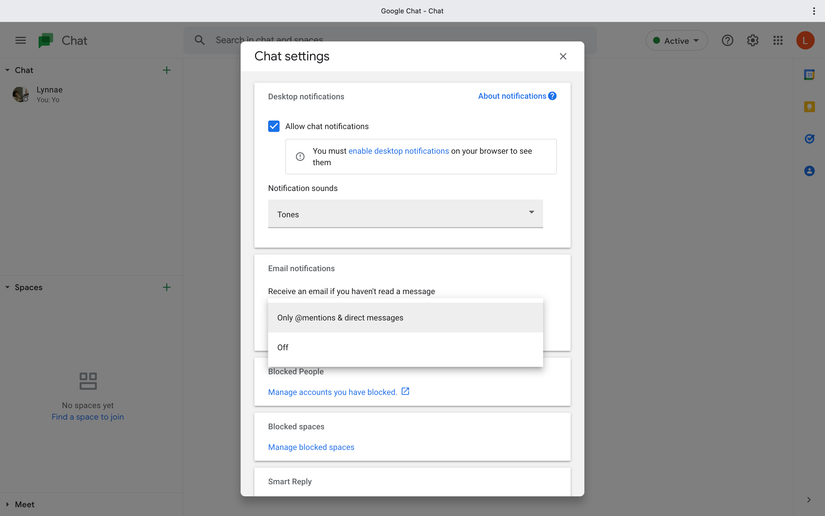Open the Calendar side panel icon
The height and width of the screenshot is (516, 825).
tap(809, 75)
